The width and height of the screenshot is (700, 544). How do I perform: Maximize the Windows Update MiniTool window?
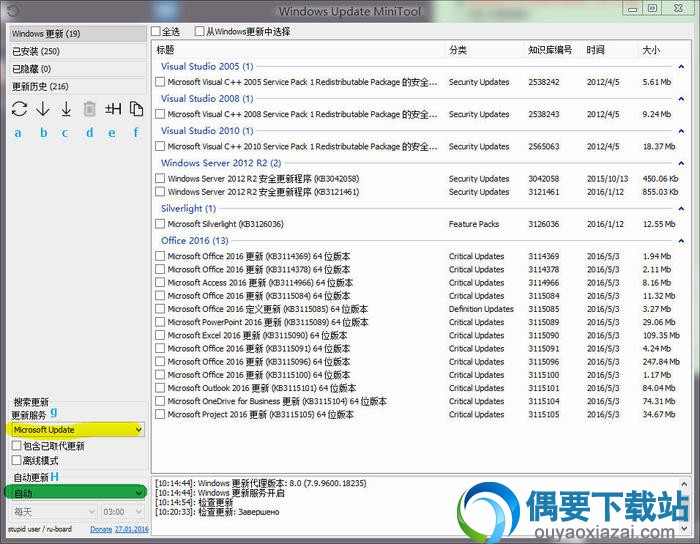[653, 8]
